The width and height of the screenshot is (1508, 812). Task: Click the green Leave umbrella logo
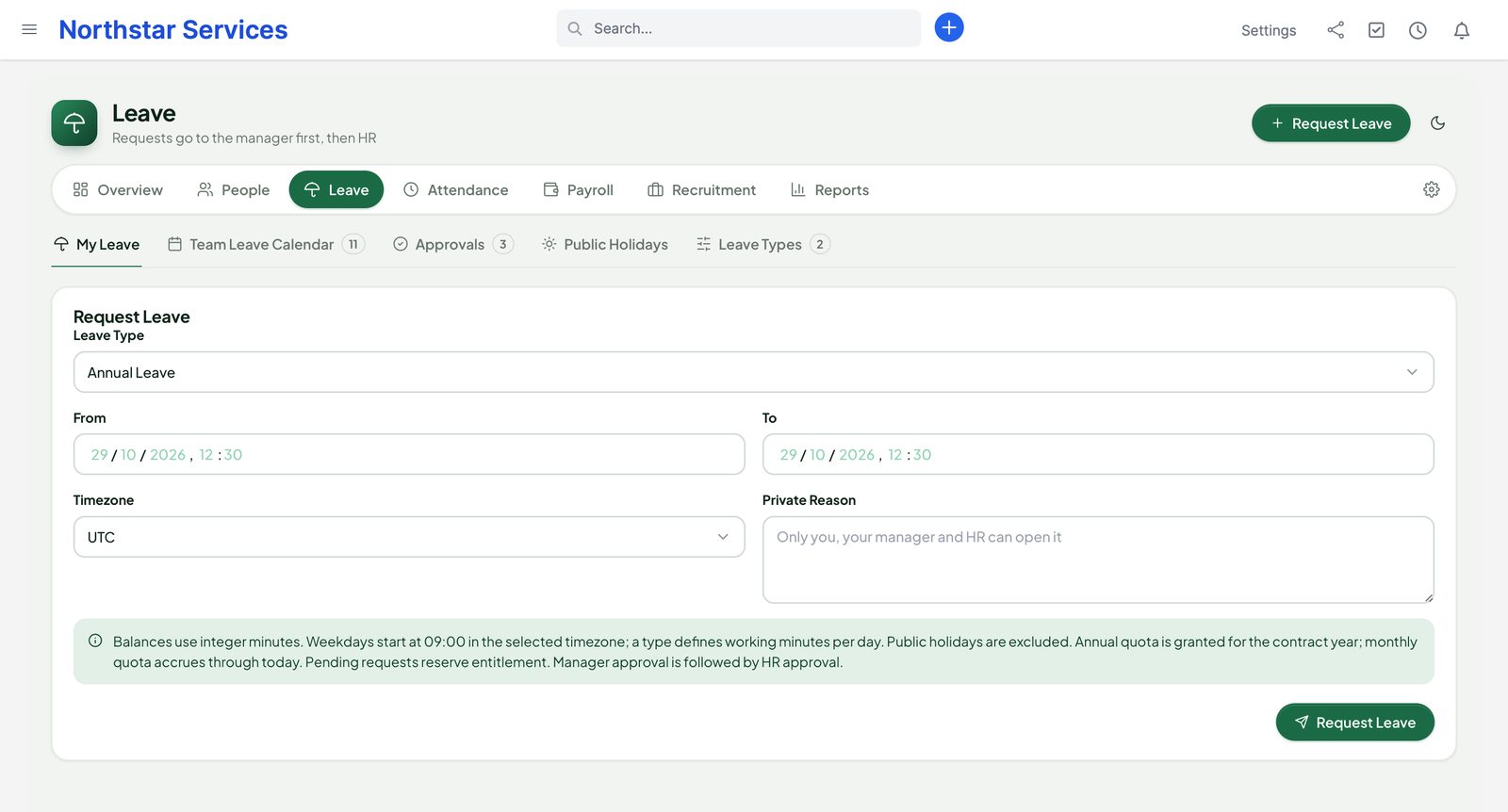pyautogui.click(x=74, y=122)
